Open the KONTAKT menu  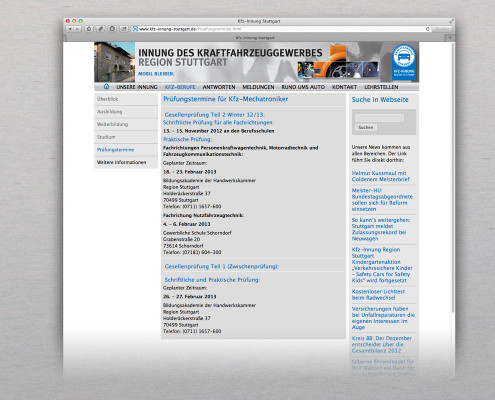[x=344, y=87]
